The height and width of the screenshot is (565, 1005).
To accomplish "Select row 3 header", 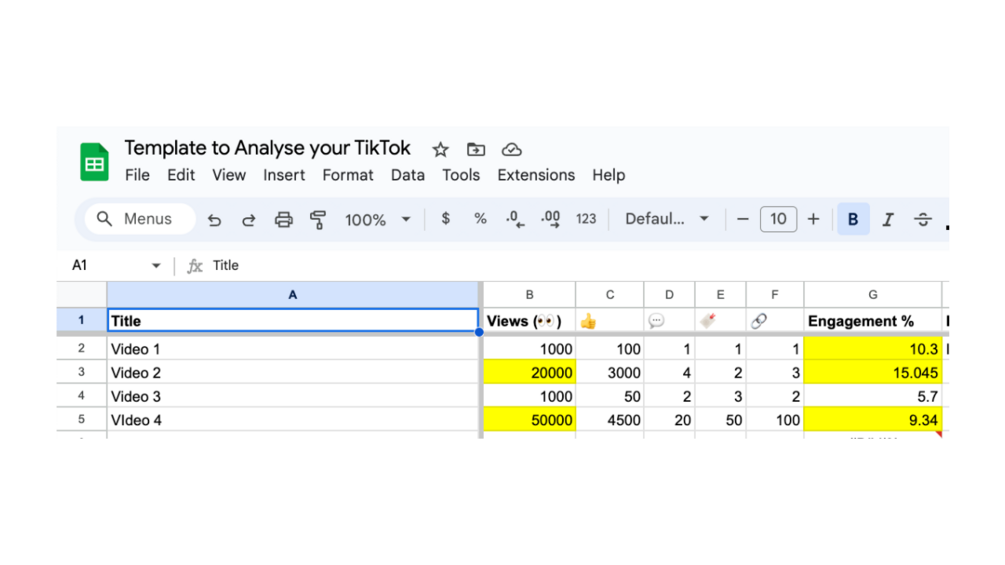I will click(81, 372).
